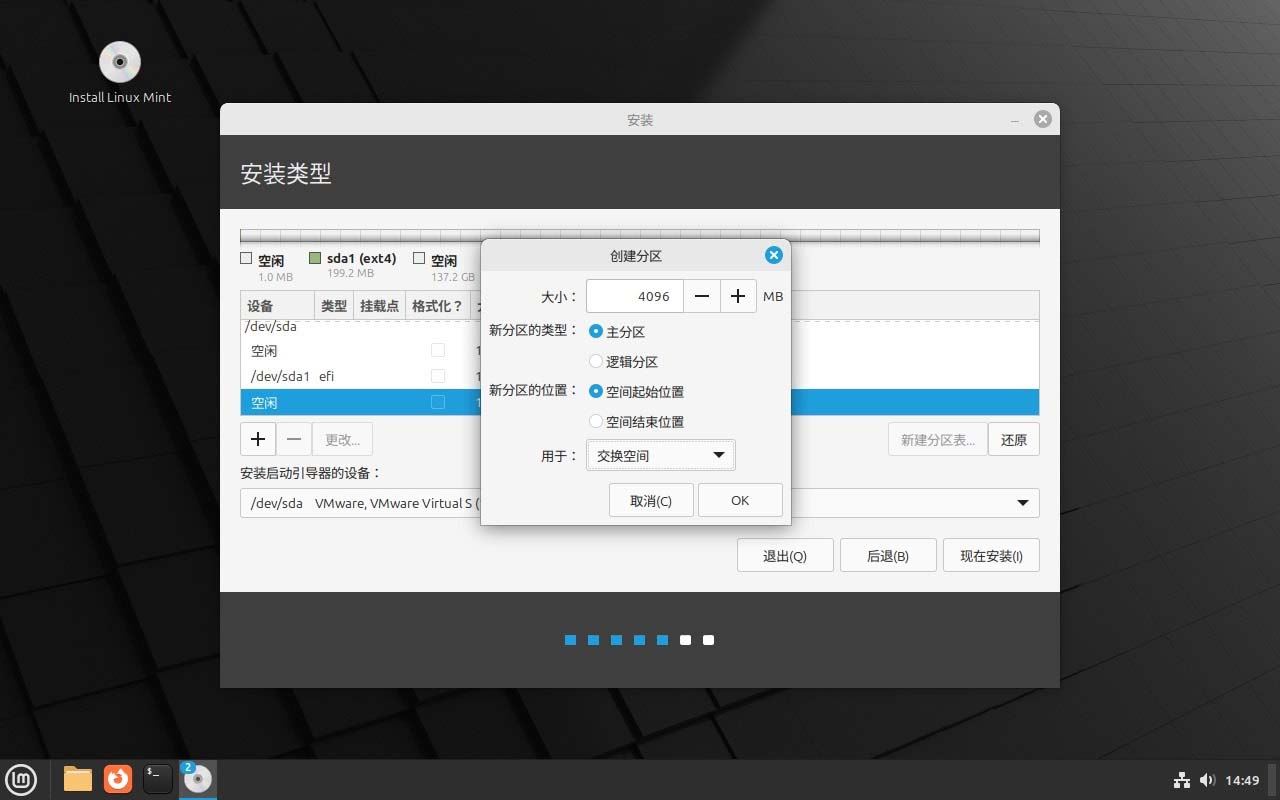Check the format checkbox on the highlighted 空闲 row
This screenshot has width=1280, height=800.
click(437, 402)
